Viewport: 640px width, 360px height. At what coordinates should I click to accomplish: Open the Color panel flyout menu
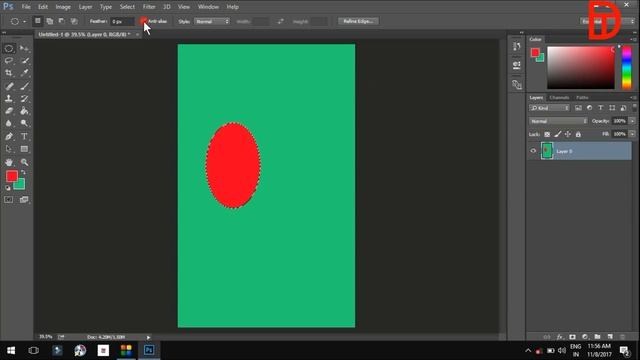click(x=633, y=40)
